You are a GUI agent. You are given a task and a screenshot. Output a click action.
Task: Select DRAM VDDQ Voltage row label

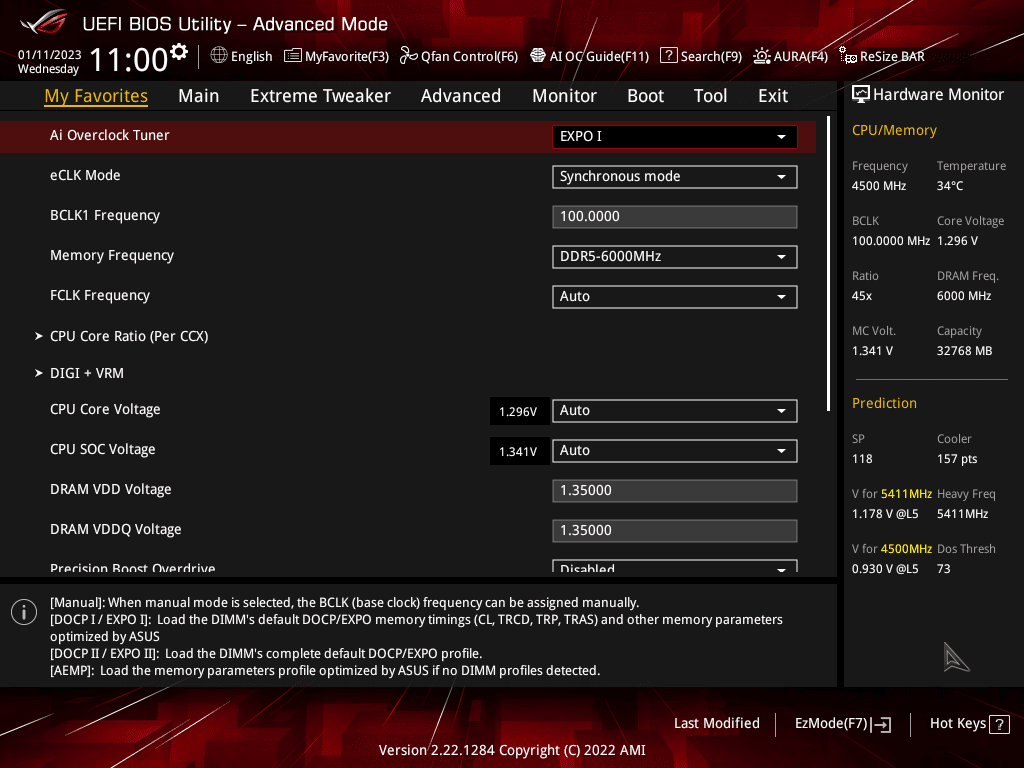[x=116, y=529]
